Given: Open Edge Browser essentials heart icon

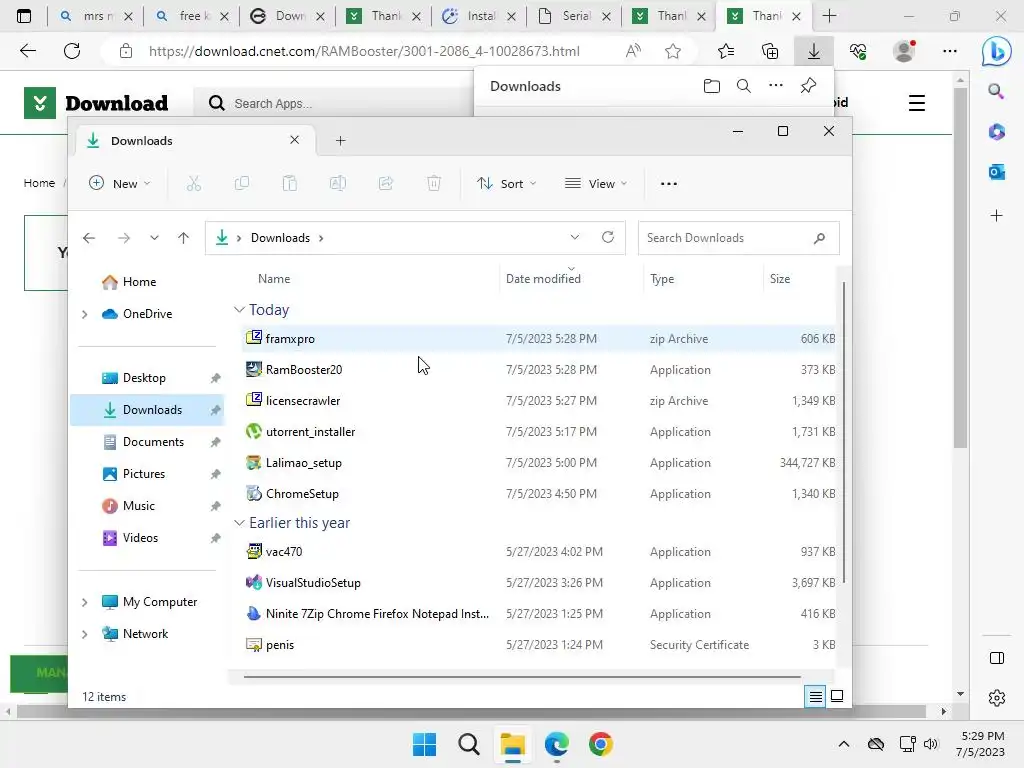Looking at the screenshot, I should coord(858,51).
